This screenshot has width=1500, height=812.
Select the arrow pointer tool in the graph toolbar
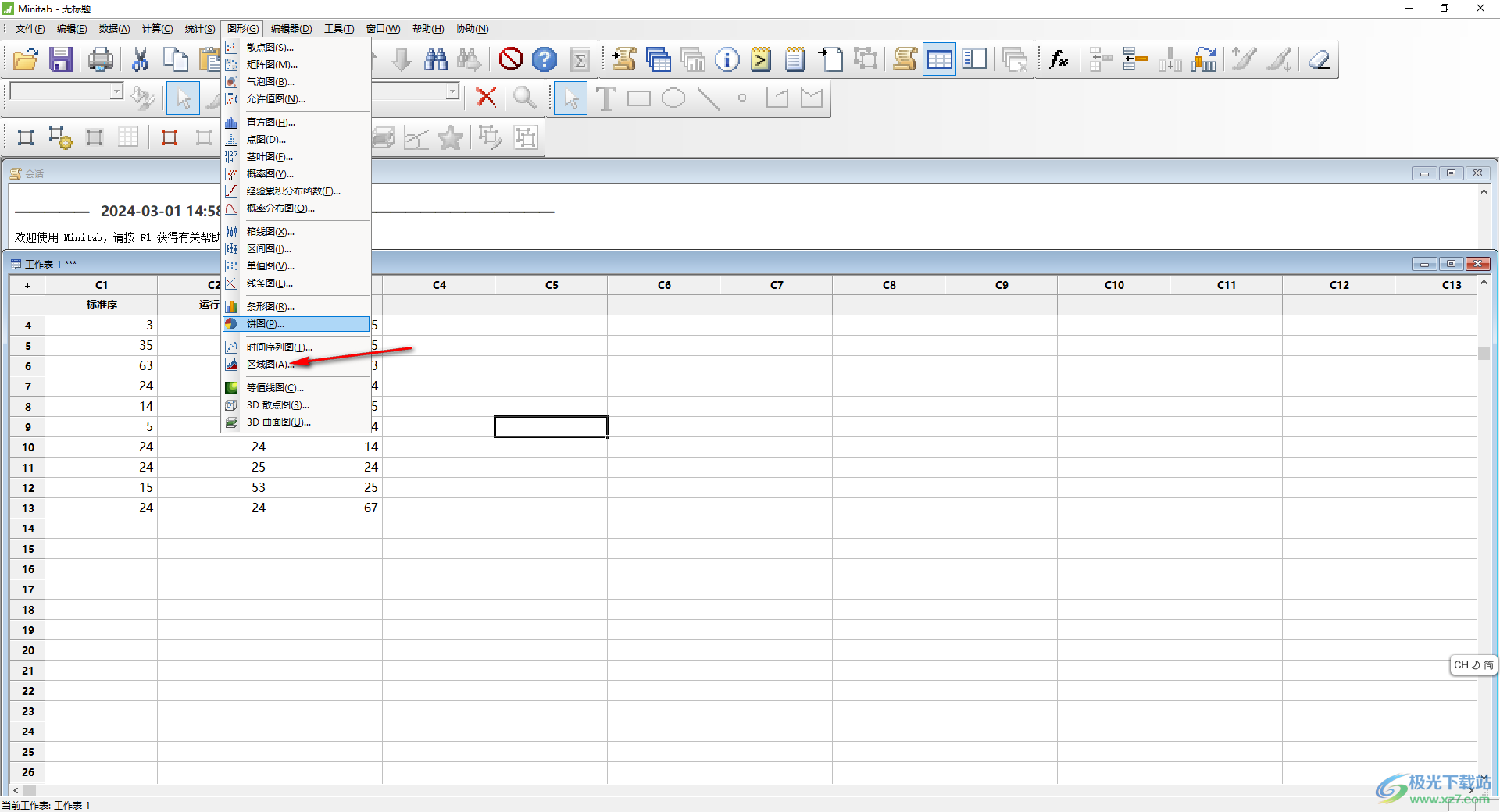coord(571,98)
